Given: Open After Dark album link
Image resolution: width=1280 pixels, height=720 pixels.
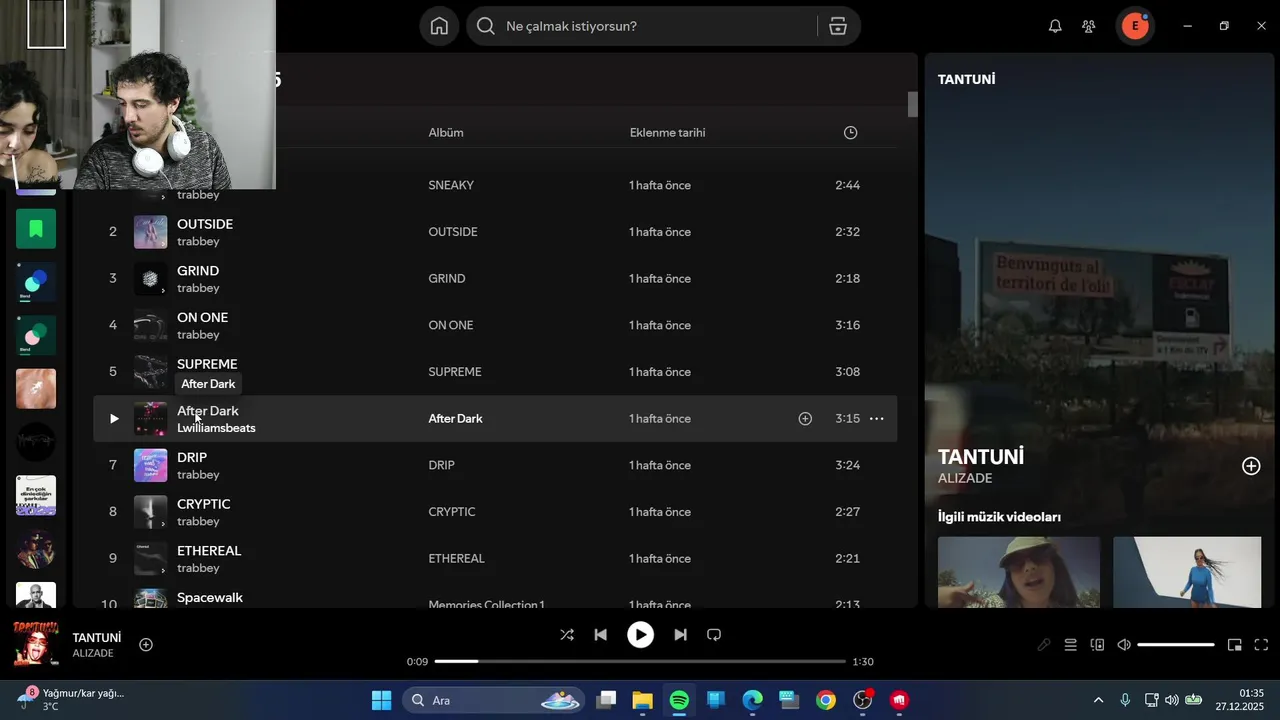Looking at the screenshot, I should [455, 419].
